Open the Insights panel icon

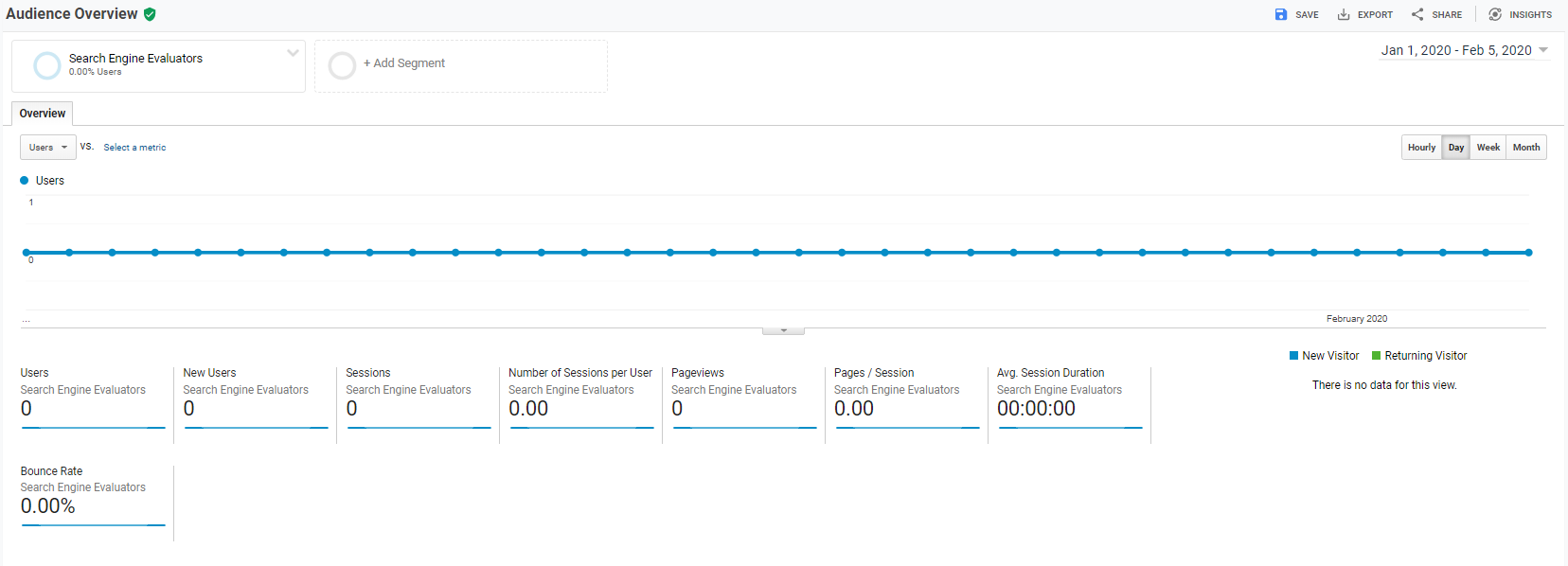point(1495,14)
